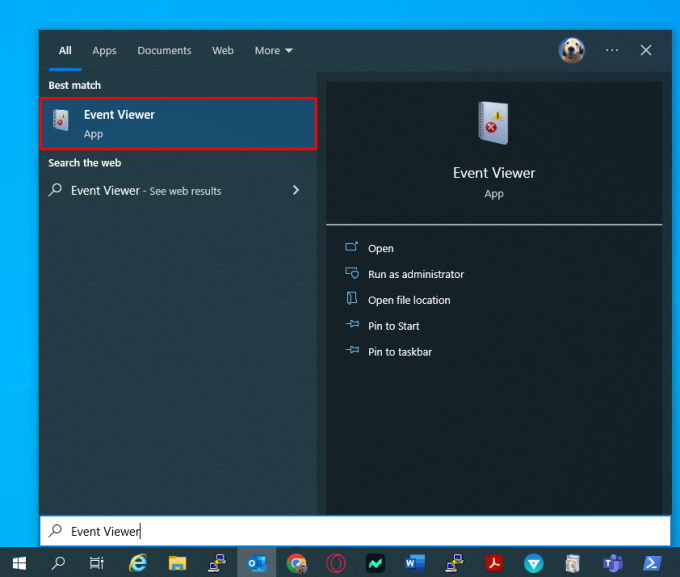The height and width of the screenshot is (577, 680).
Task: Click the search box containing Event Viewer
Action: pyautogui.click(x=354, y=531)
